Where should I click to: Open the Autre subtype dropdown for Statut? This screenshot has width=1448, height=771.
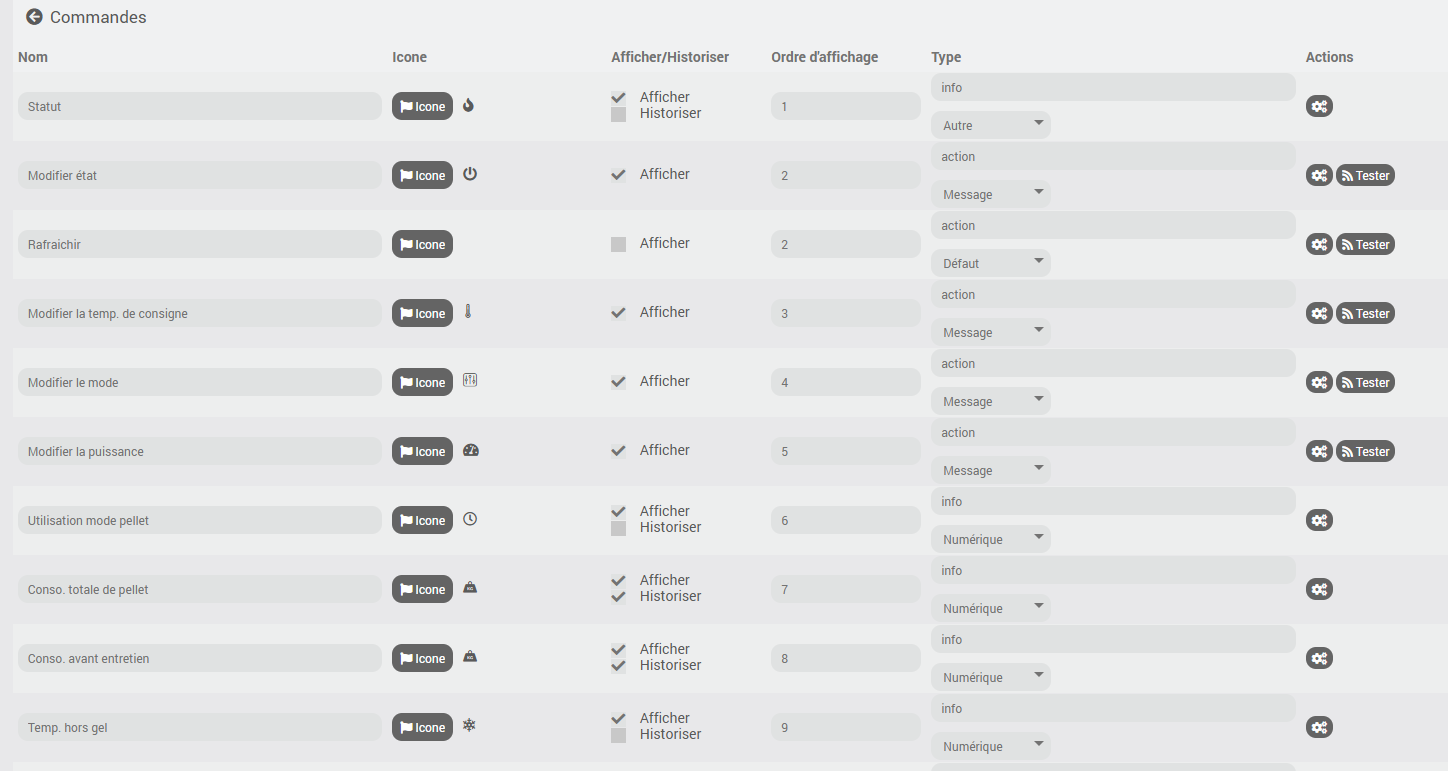point(990,126)
